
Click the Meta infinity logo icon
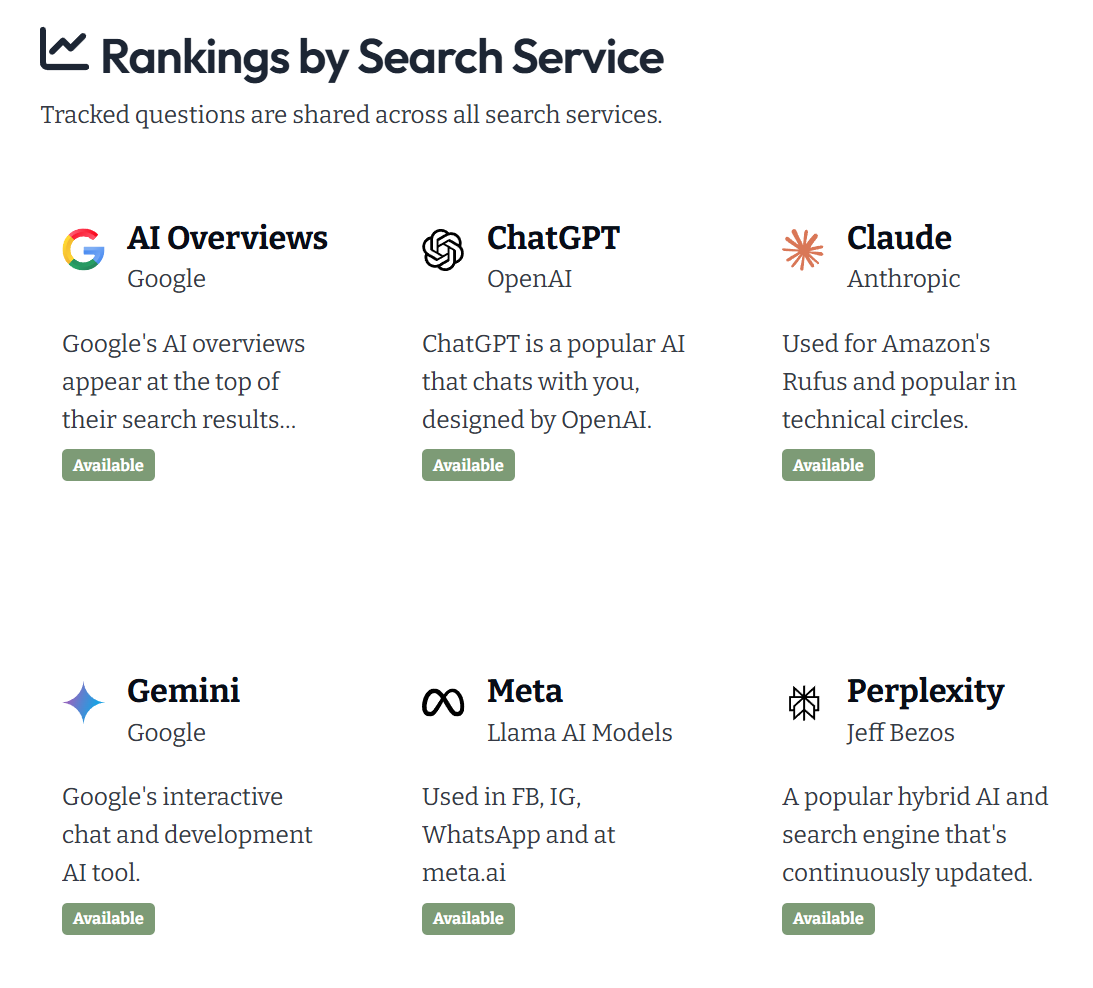(443, 703)
